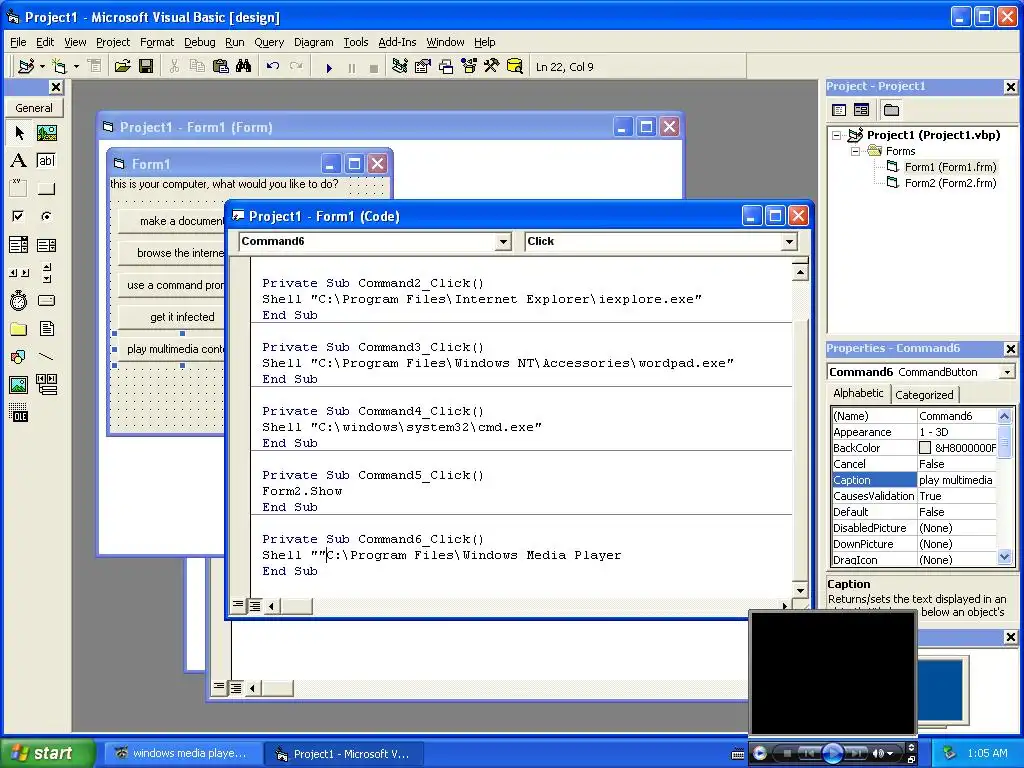Click Open Project toolbar icon
1024x768 pixels.
pyautogui.click(x=122, y=67)
